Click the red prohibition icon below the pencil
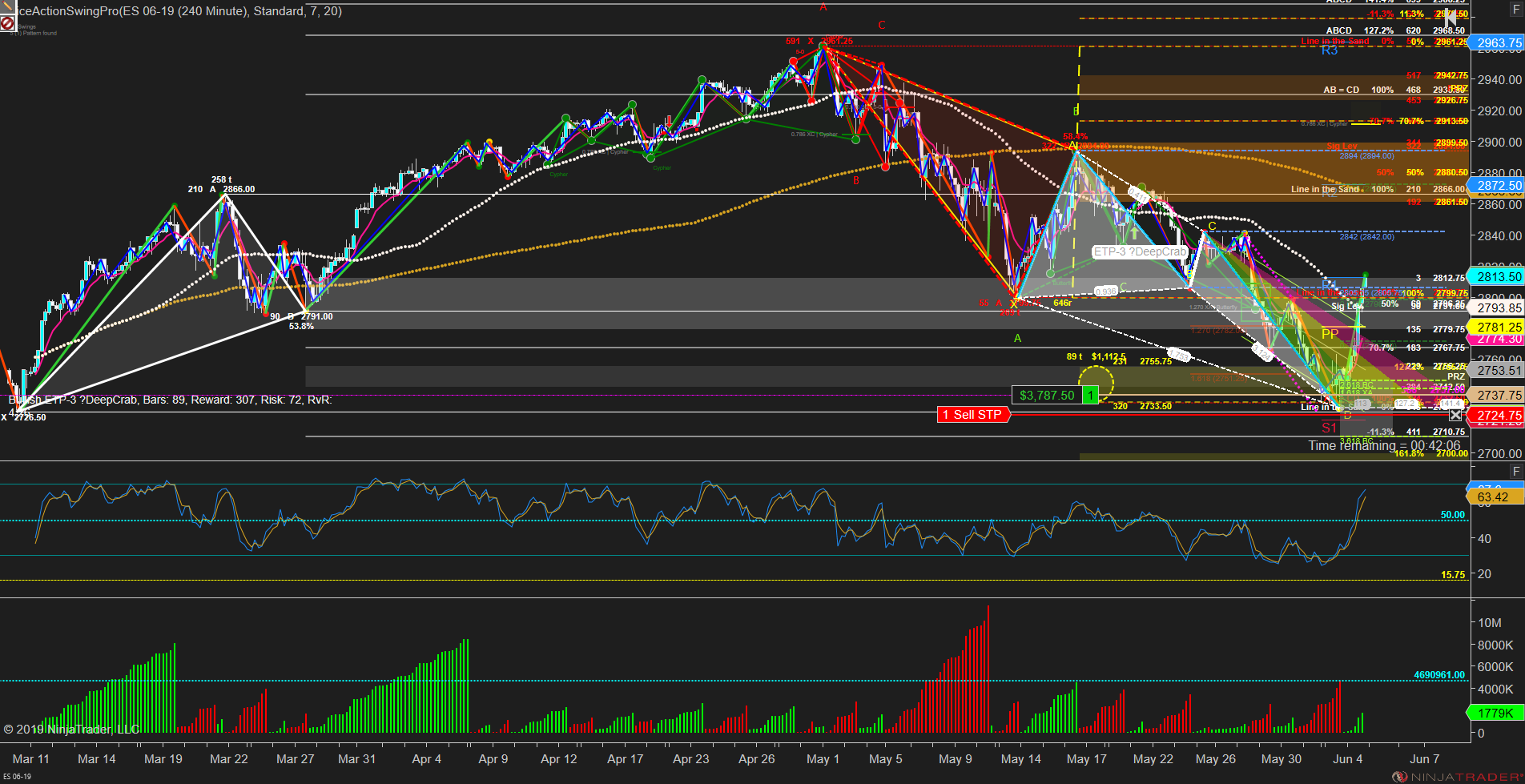 [7, 24]
